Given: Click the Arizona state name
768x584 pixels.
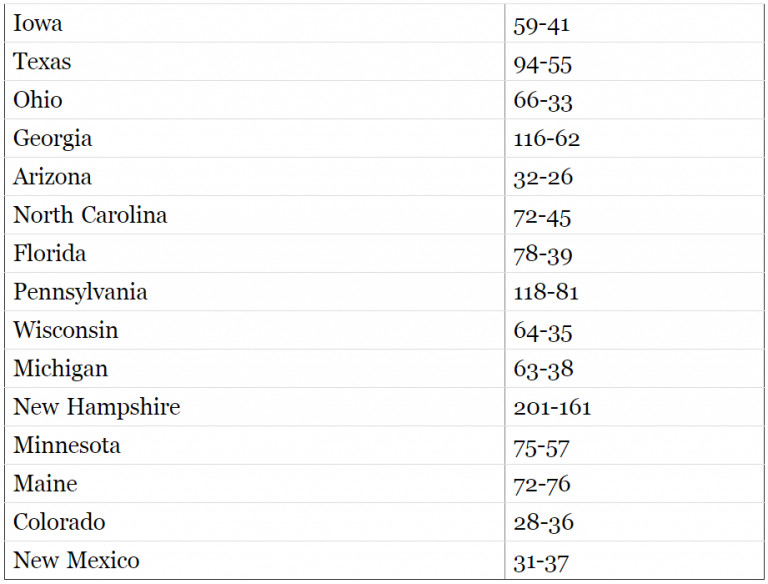Looking at the screenshot, I should (52, 177).
